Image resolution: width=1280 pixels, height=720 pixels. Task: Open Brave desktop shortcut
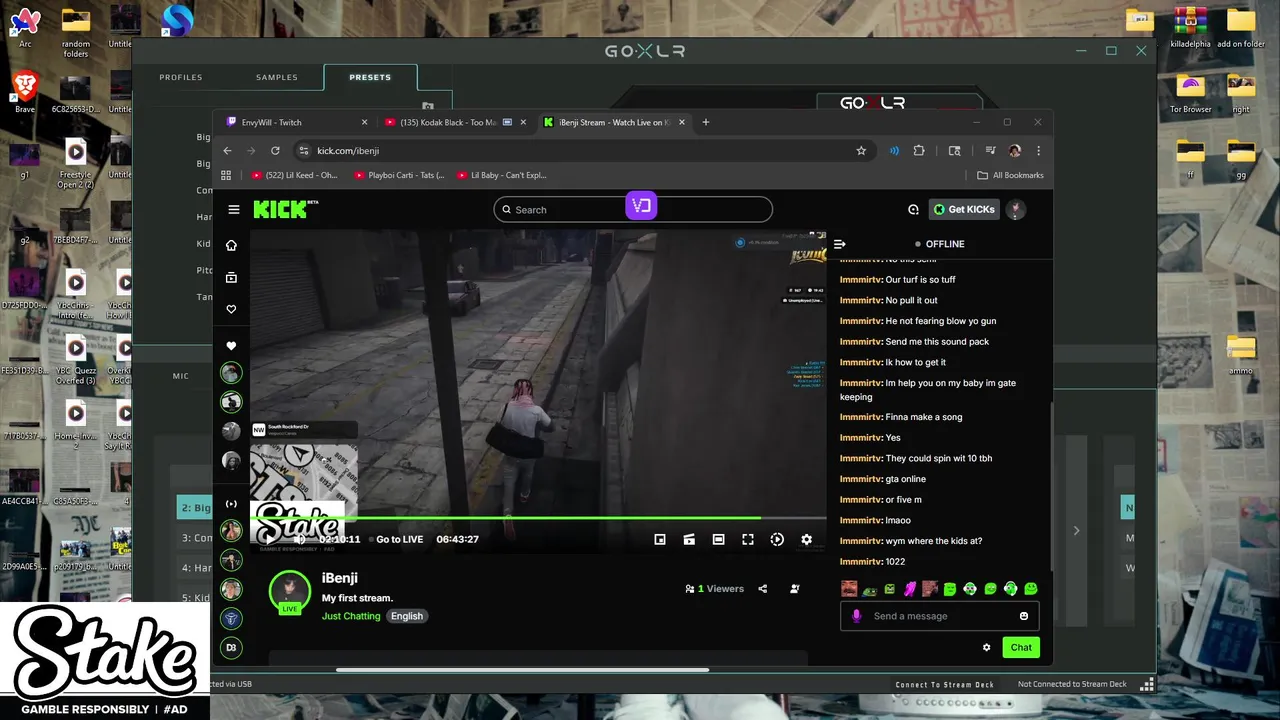point(25,91)
